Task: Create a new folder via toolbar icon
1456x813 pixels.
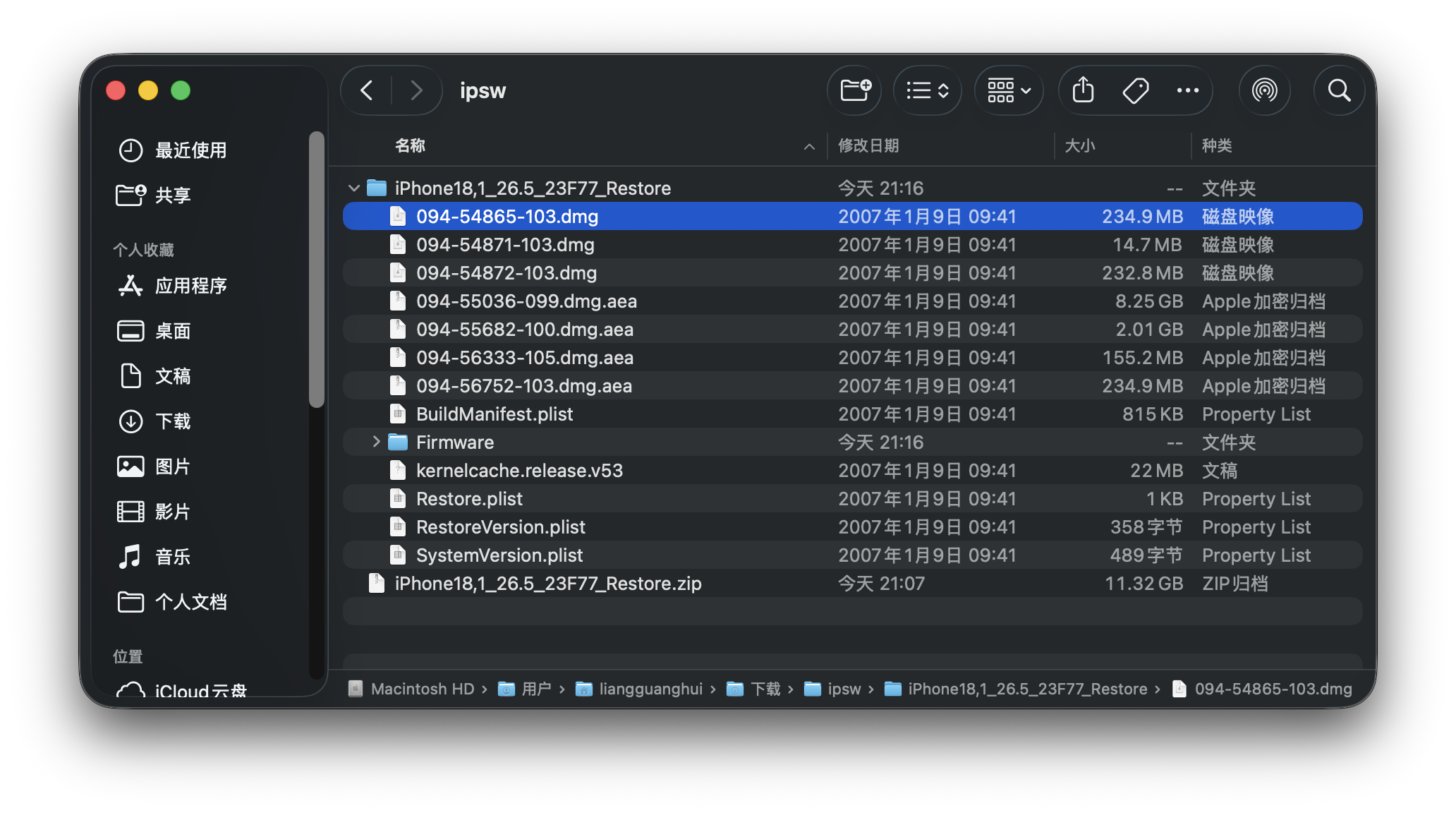Action: [x=856, y=90]
